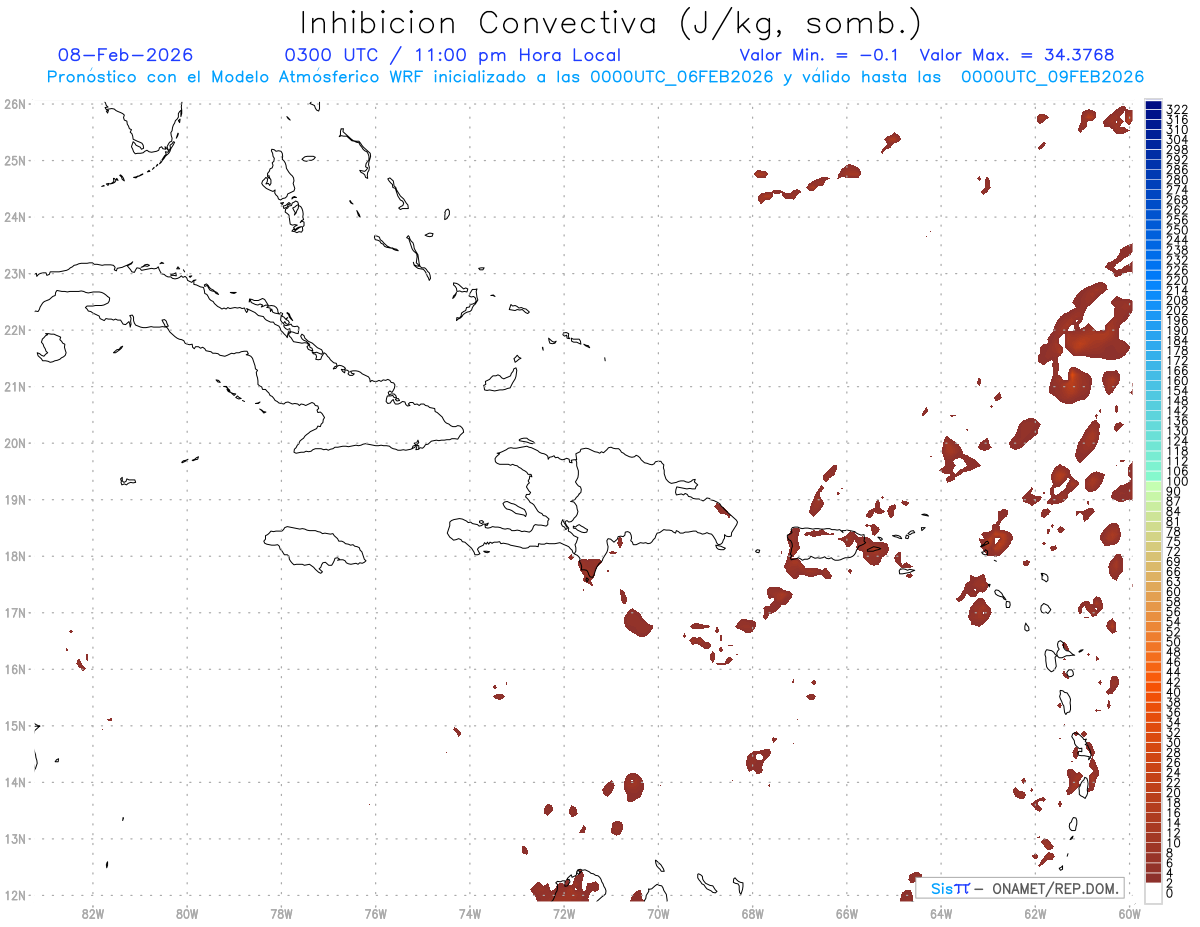Click longitude label '62W'
Viewport: 1200px width, 927px height.
1035,912
